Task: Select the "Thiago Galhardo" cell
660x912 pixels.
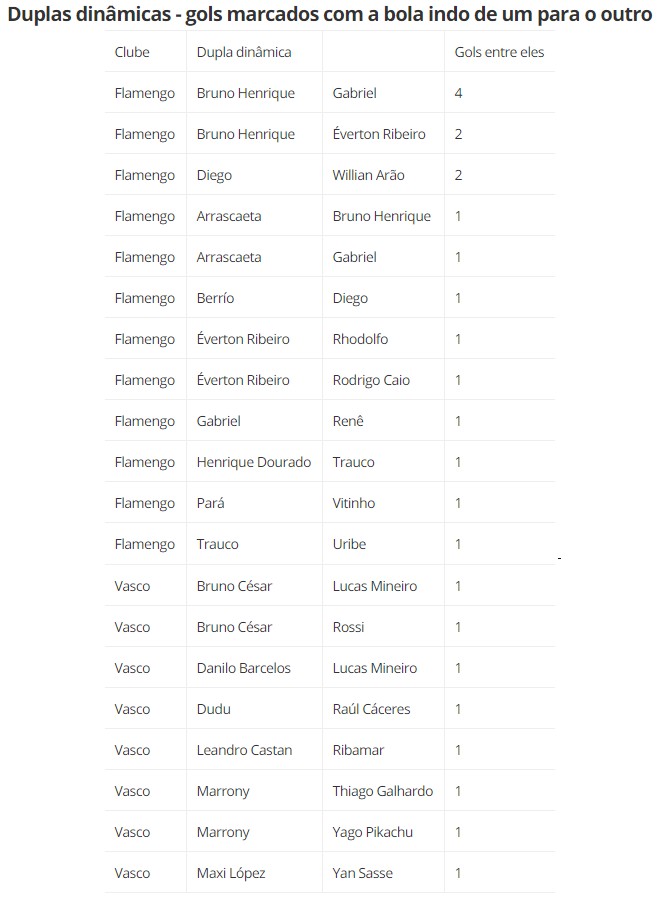Action: pos(383,791)
